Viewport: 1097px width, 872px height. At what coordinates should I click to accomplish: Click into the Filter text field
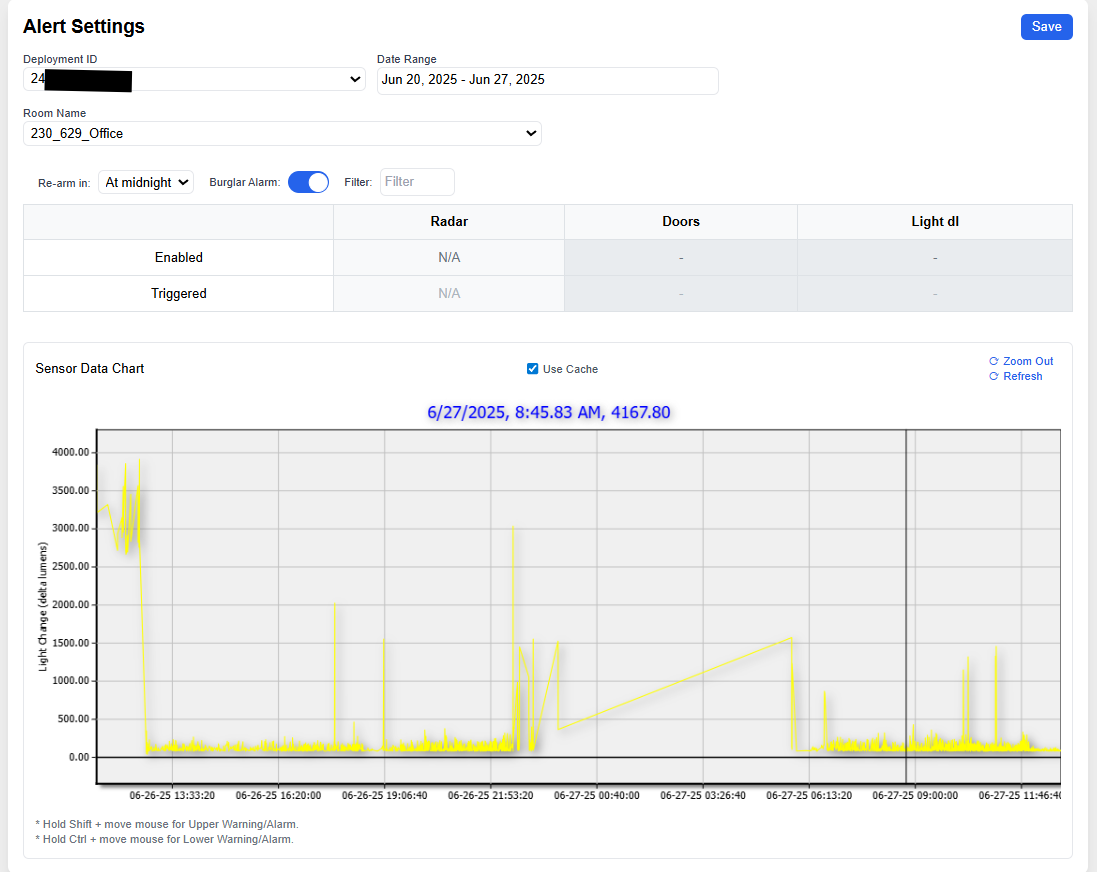tap(417, 182)
